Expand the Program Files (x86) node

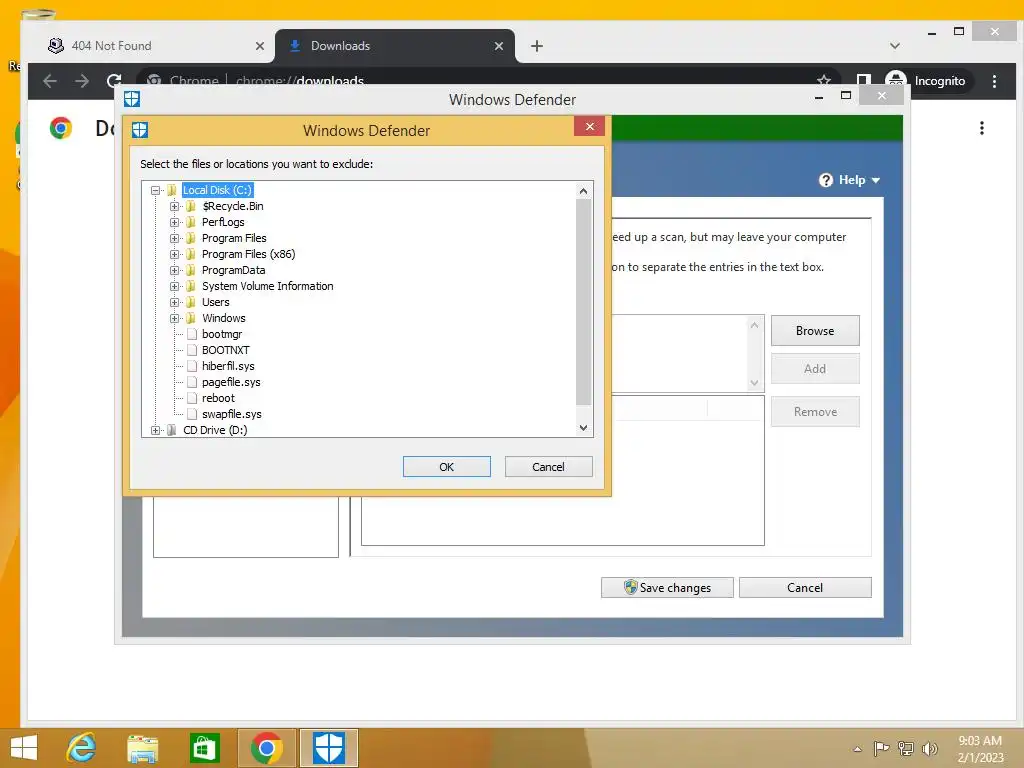(174, 254)
